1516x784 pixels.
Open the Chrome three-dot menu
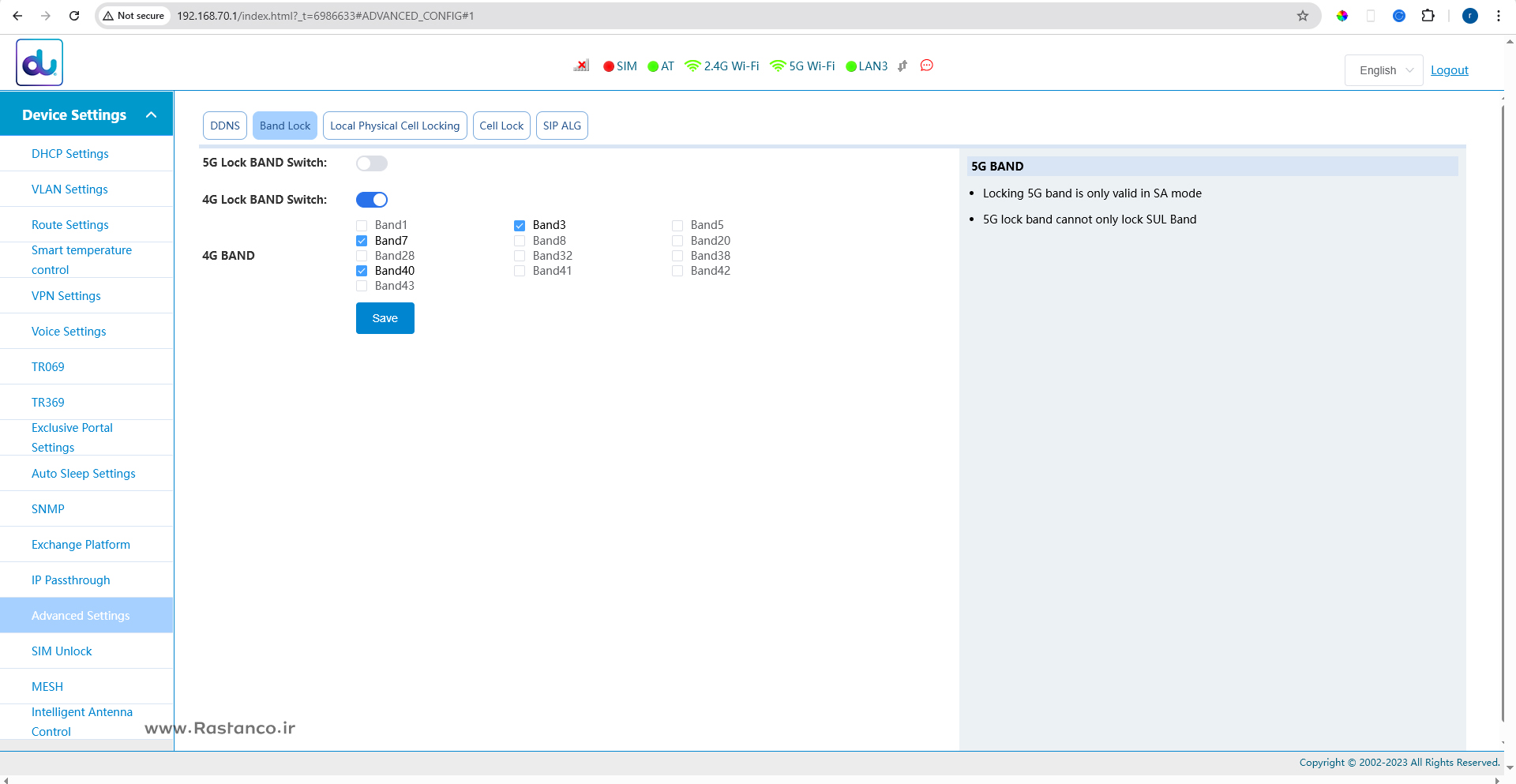click(x=1498, y=16)
